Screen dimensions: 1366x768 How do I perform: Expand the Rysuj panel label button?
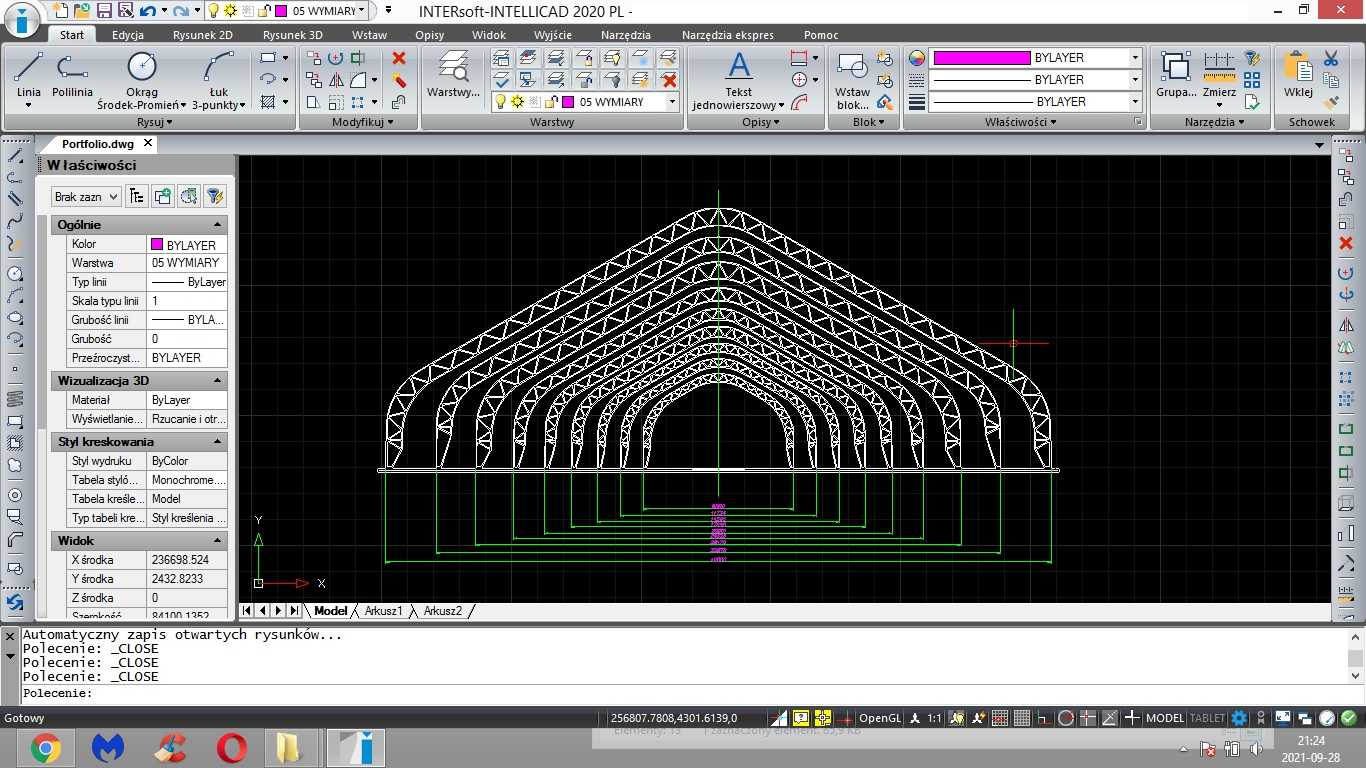tap(155, 122)
